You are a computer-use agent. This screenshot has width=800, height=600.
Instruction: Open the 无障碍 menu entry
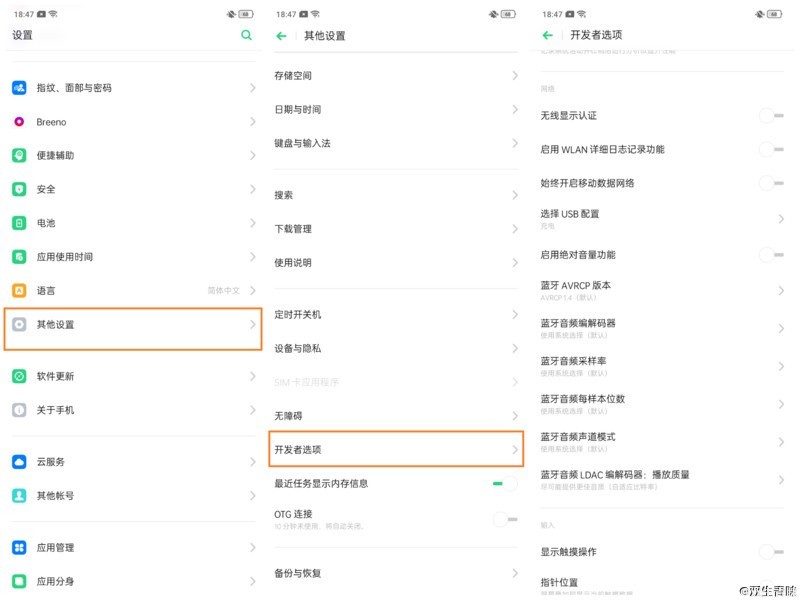(x=396, y=416)
